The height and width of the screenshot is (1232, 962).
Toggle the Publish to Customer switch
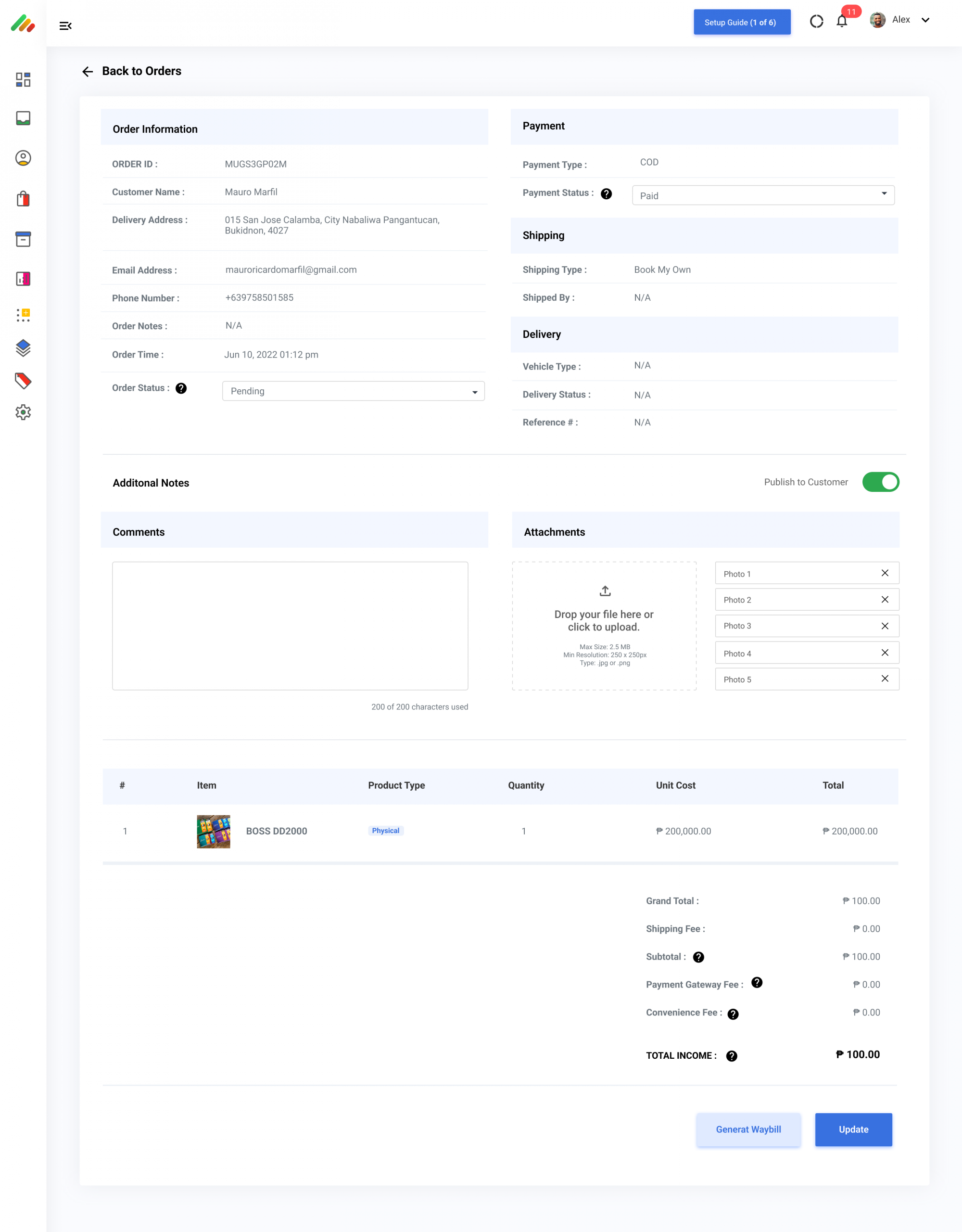880,482
